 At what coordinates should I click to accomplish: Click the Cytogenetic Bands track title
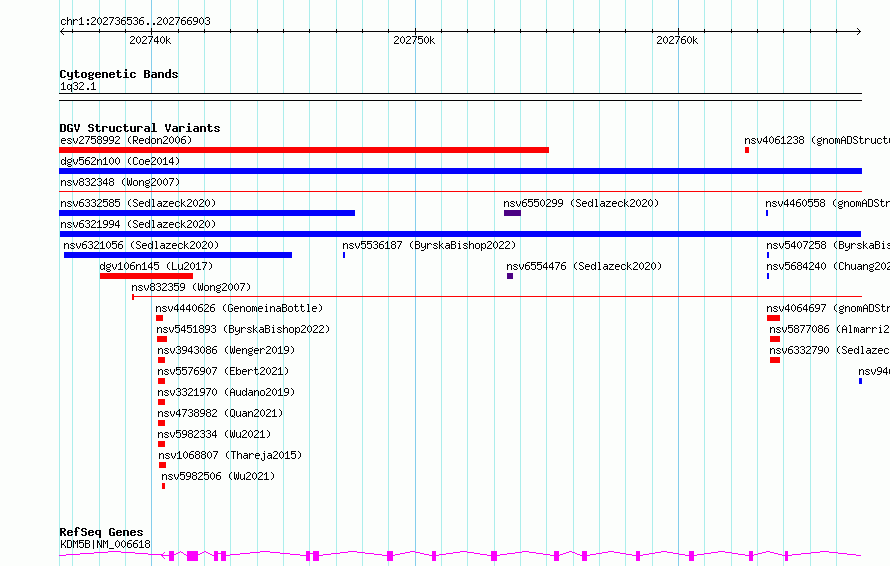point(119,74)
